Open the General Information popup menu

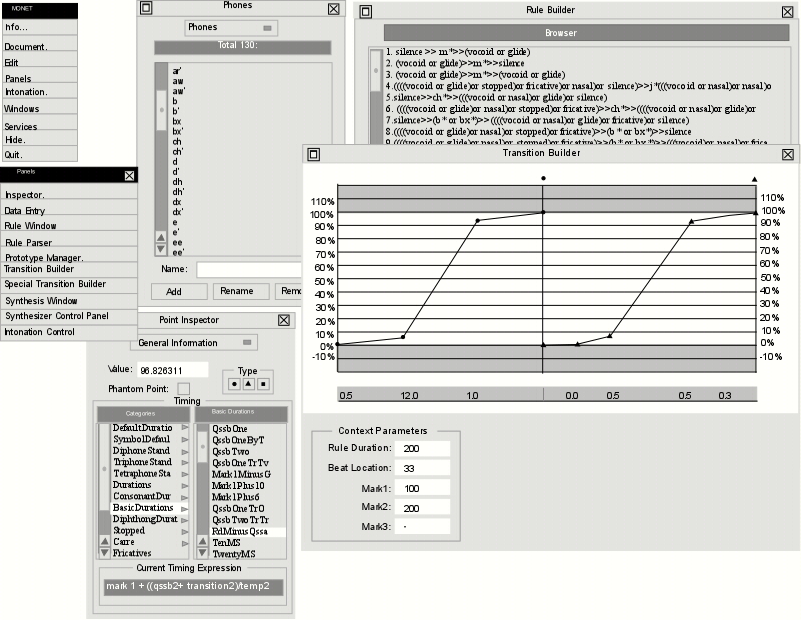(194, 343)
